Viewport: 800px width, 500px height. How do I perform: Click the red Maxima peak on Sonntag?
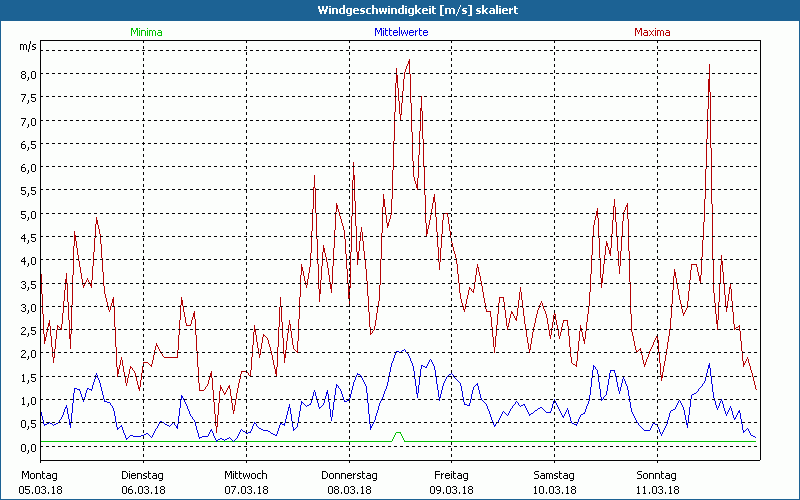click(x=709, y=66)
